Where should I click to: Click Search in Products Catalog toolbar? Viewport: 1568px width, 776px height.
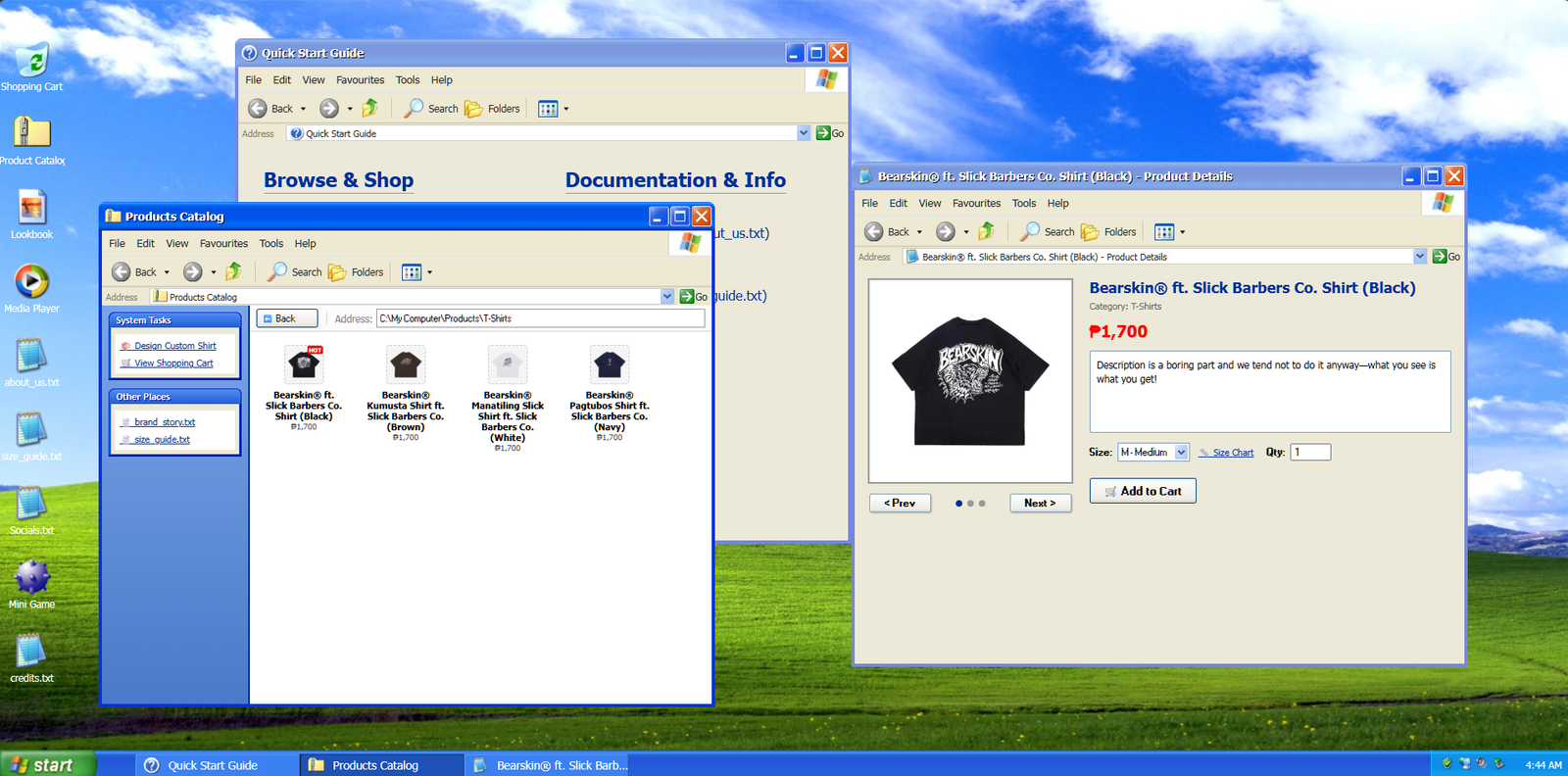pos(295,271)
